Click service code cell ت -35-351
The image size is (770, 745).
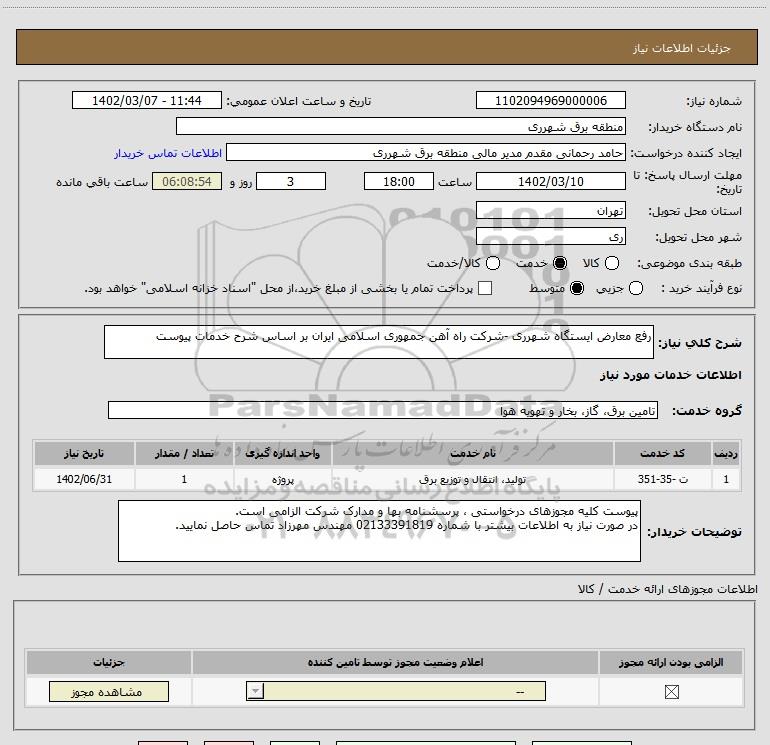tap(662, 479)
